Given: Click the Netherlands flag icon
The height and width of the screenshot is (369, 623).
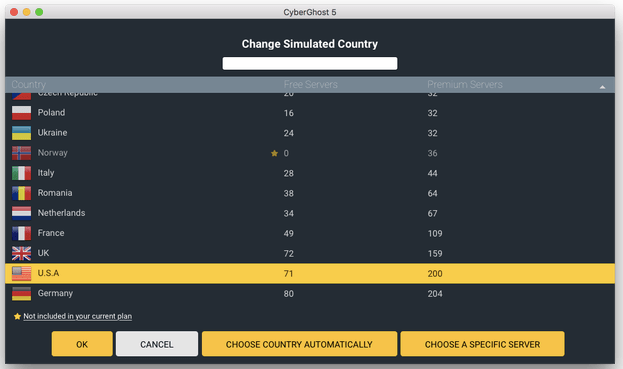Looking at the screenshot, I should (21, 213).
